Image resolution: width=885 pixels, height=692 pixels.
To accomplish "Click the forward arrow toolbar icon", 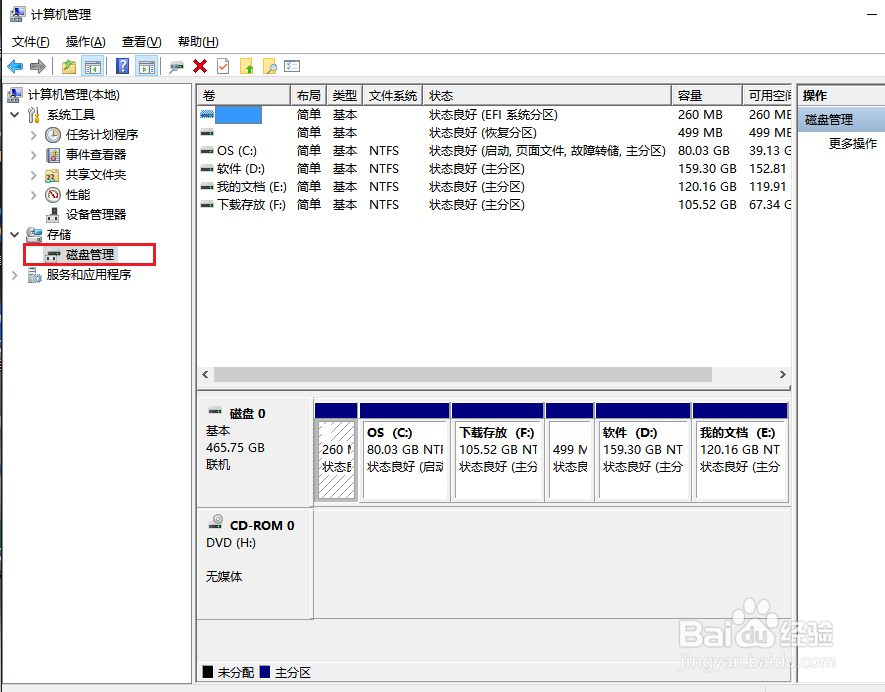I will pos(38,67).
